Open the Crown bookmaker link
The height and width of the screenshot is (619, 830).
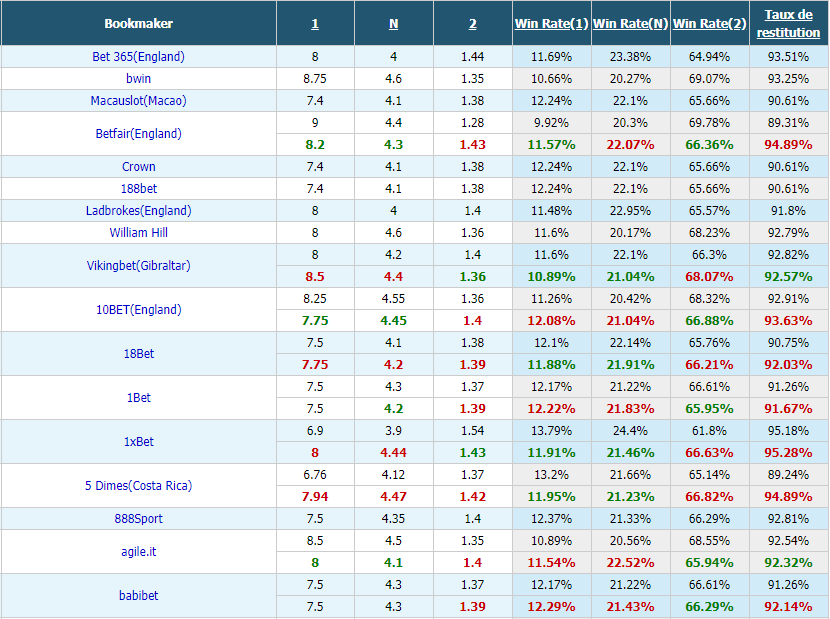(139, 167)
